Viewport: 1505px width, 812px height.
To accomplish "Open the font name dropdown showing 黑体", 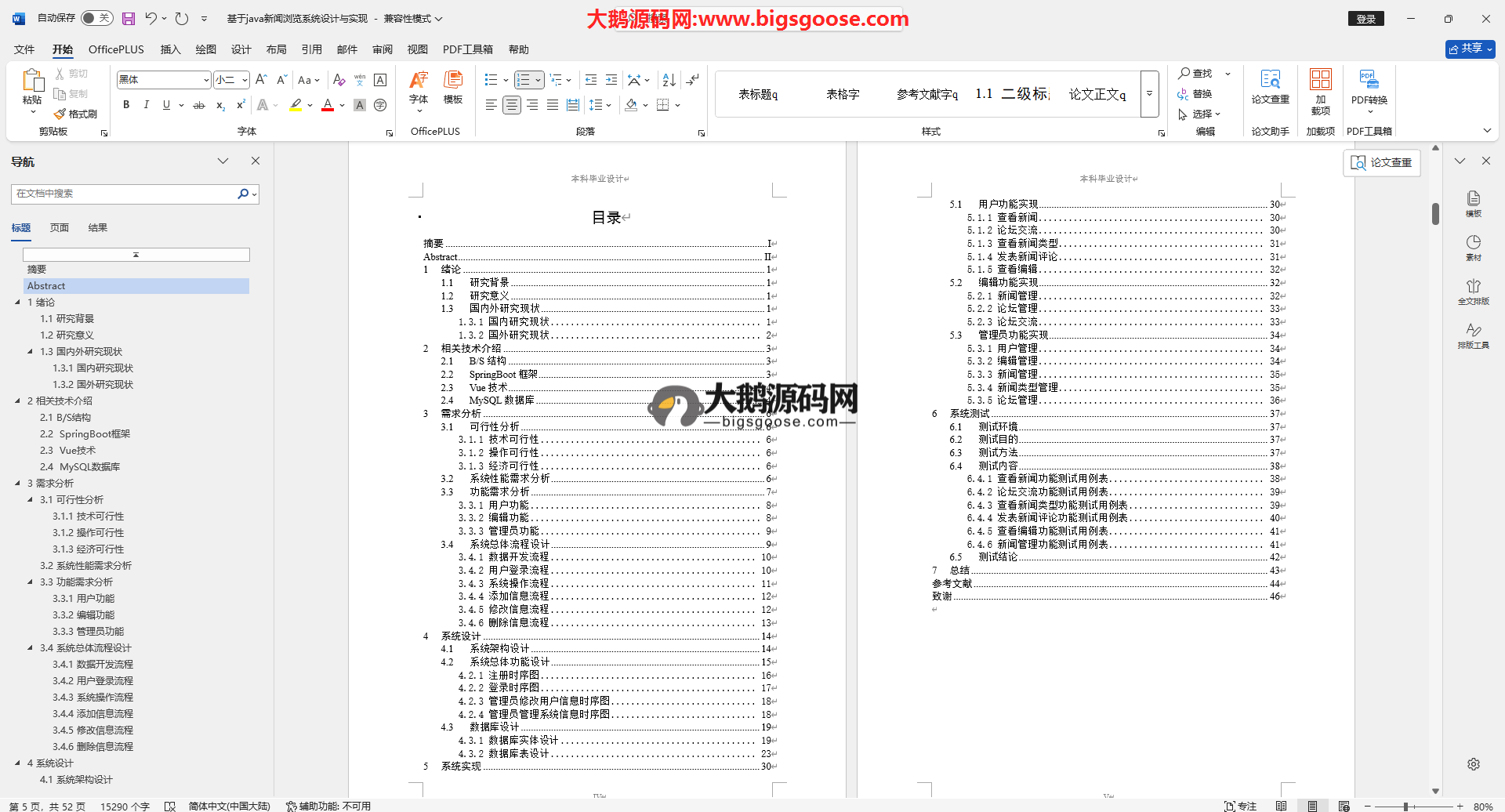I will 206,80.
